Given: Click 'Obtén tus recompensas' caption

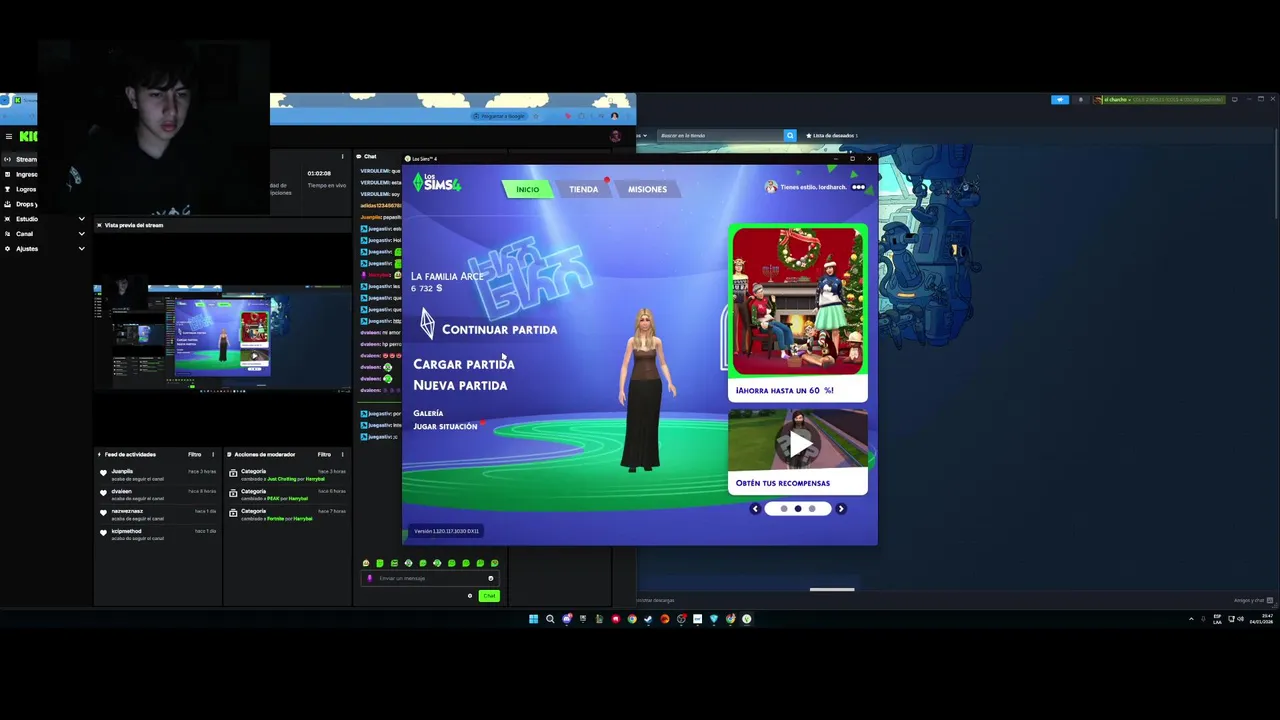Looking at the screenshot, I should pyautogui.click(x=783, y=483).
